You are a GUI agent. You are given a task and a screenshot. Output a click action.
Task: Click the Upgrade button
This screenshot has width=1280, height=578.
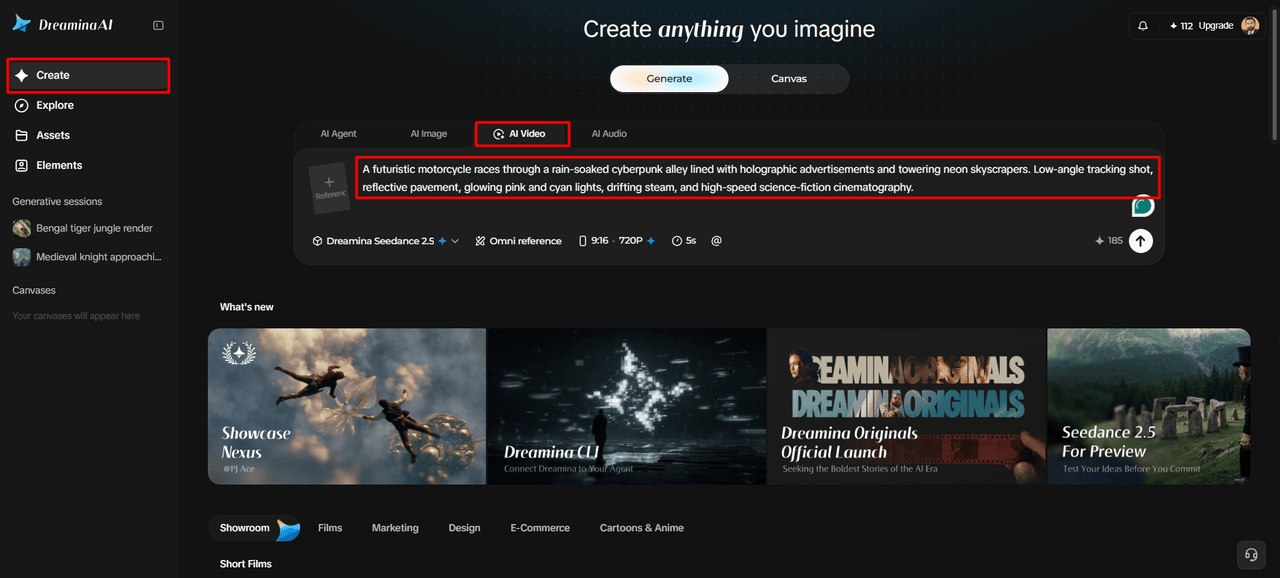(1216, 26)
